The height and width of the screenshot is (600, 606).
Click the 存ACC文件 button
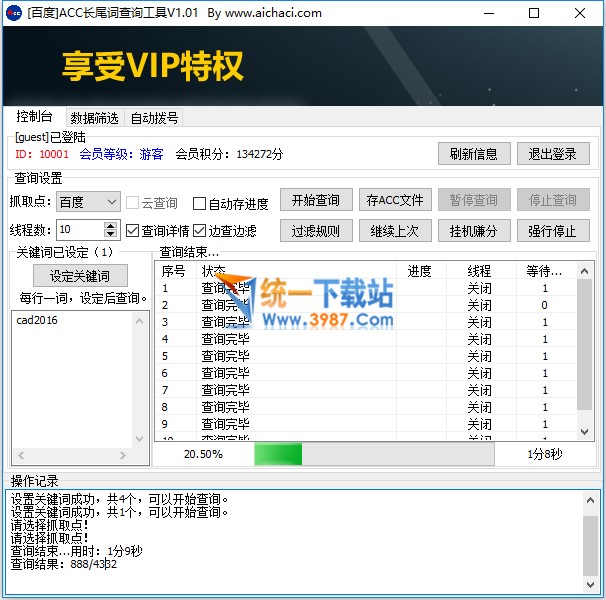(395, 201)
